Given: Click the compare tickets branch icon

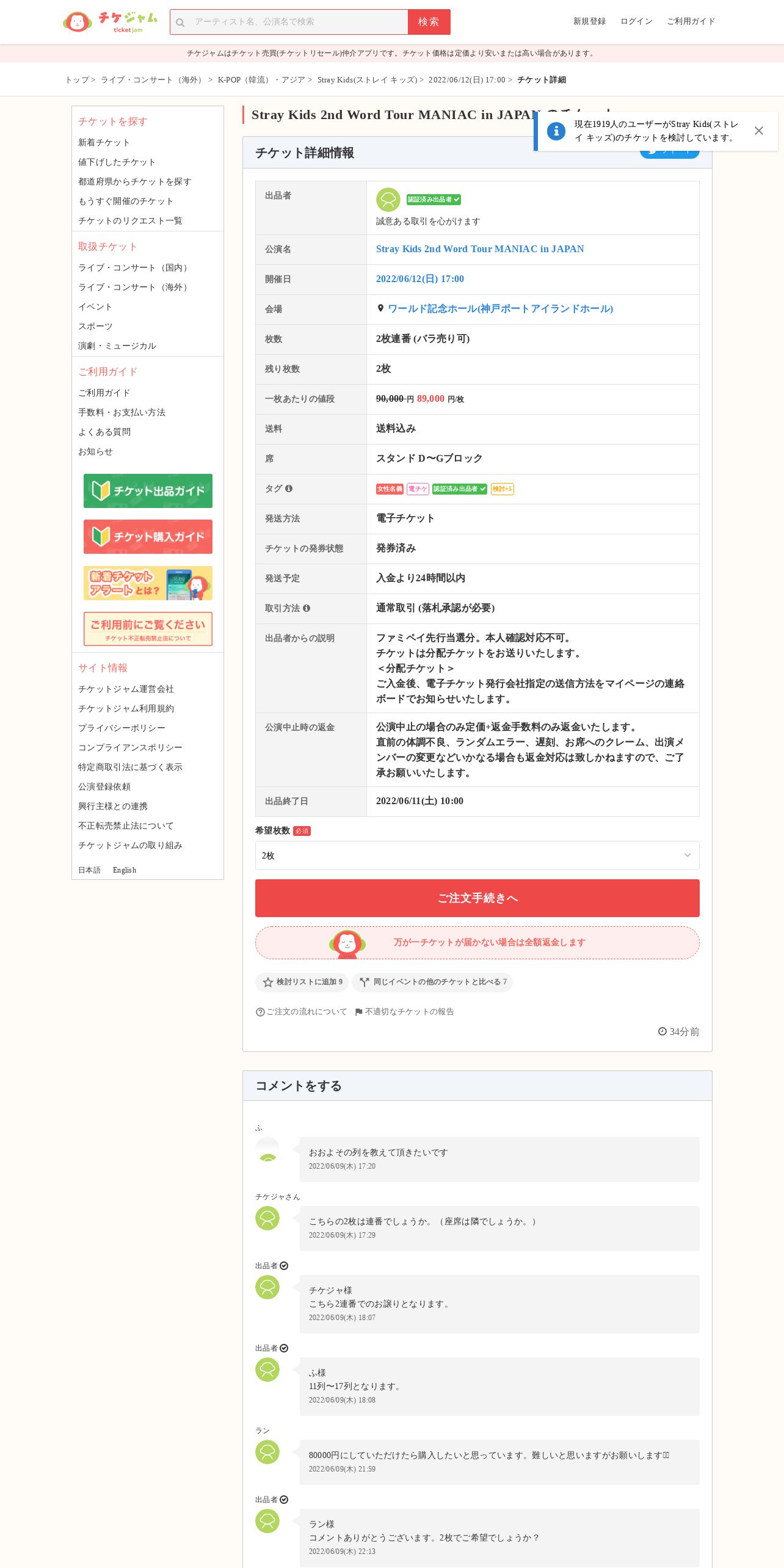Looking at the screenshot, I should tap(365, 982).
